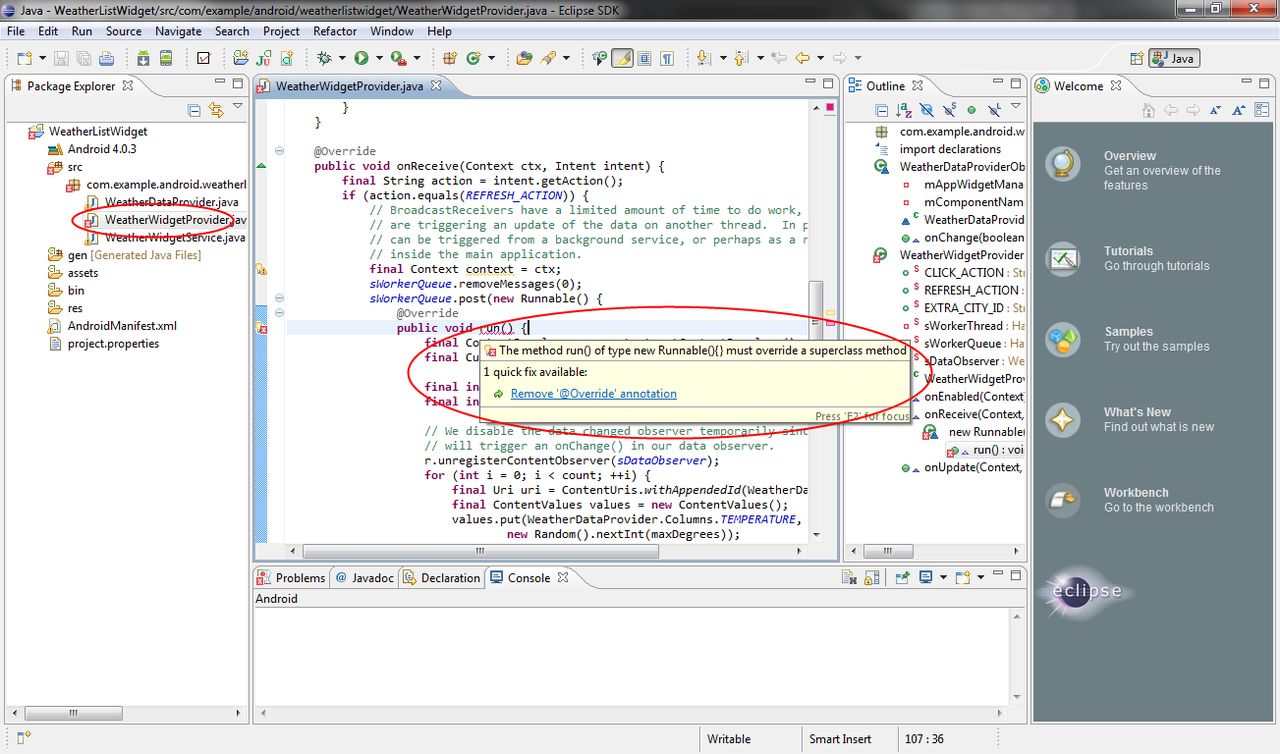
Task: Click What's New link in Welcome
Action: (x=1137, y=412)
